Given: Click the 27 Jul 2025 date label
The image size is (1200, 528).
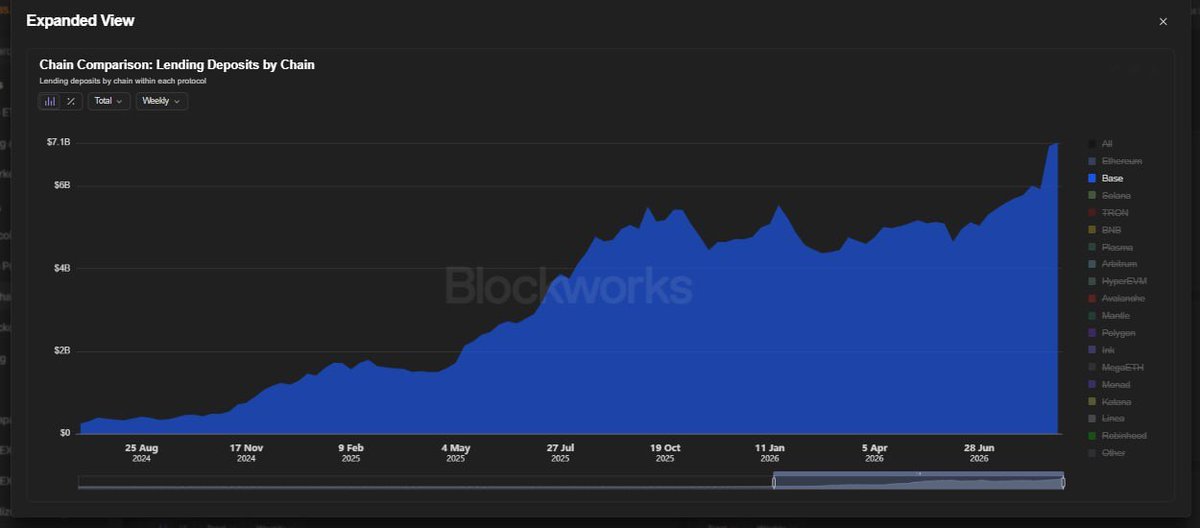Looking at the screenshot, I should point(560,453).
